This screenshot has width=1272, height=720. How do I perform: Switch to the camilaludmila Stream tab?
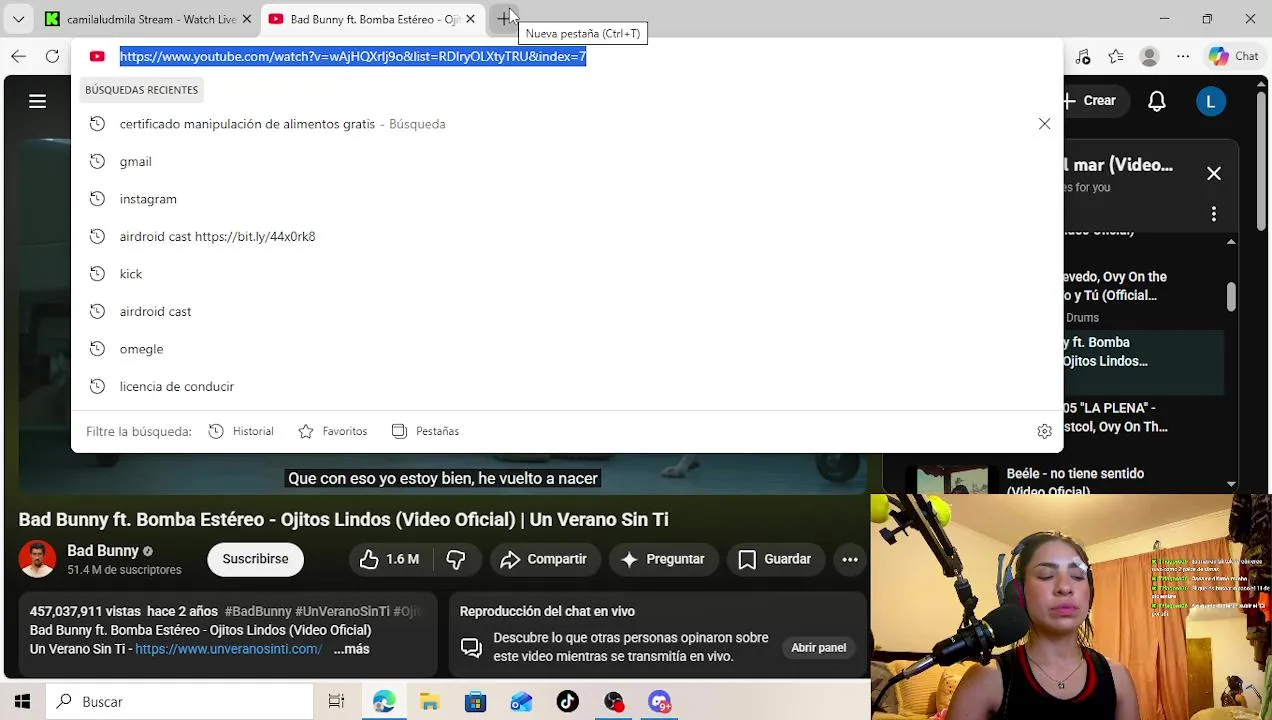[x=147, y=19]
